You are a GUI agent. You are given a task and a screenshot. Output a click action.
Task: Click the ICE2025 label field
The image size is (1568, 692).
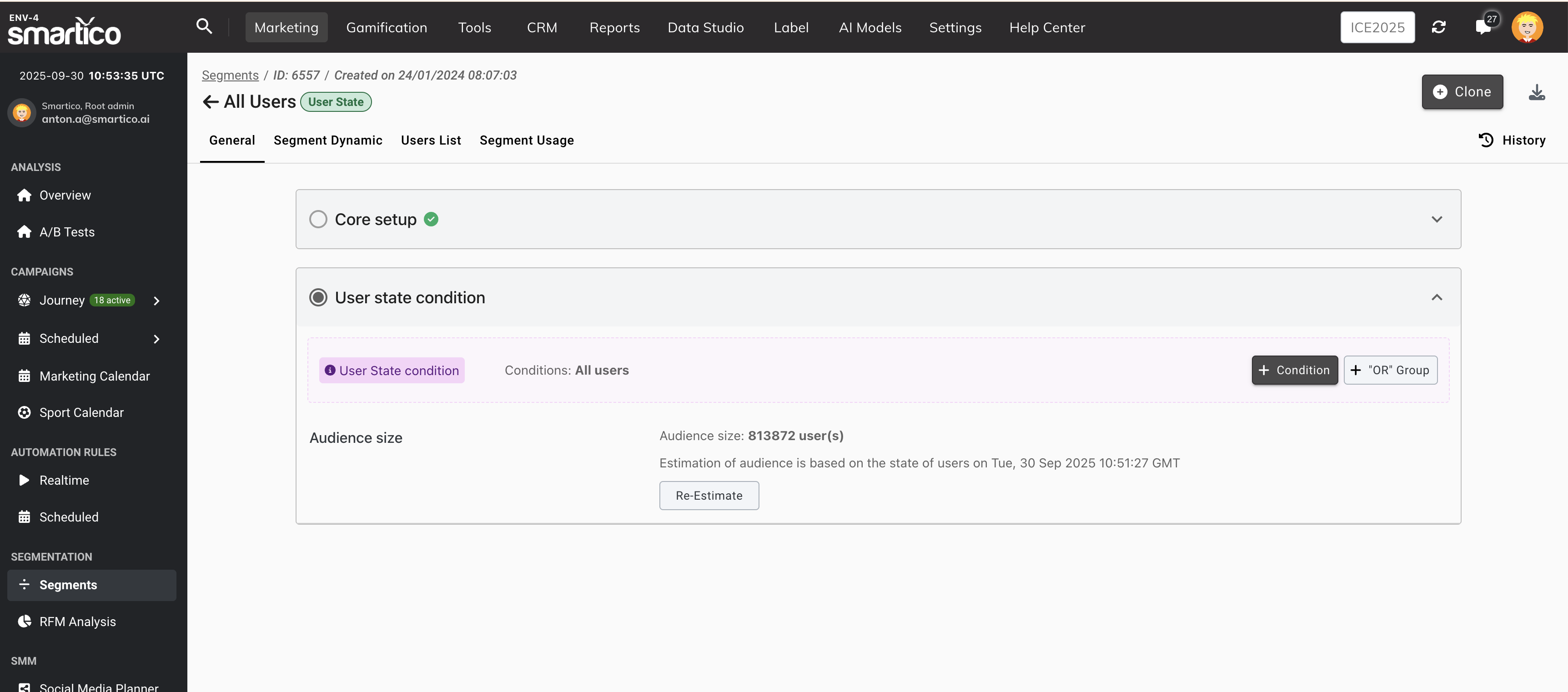coord(1377,27)
